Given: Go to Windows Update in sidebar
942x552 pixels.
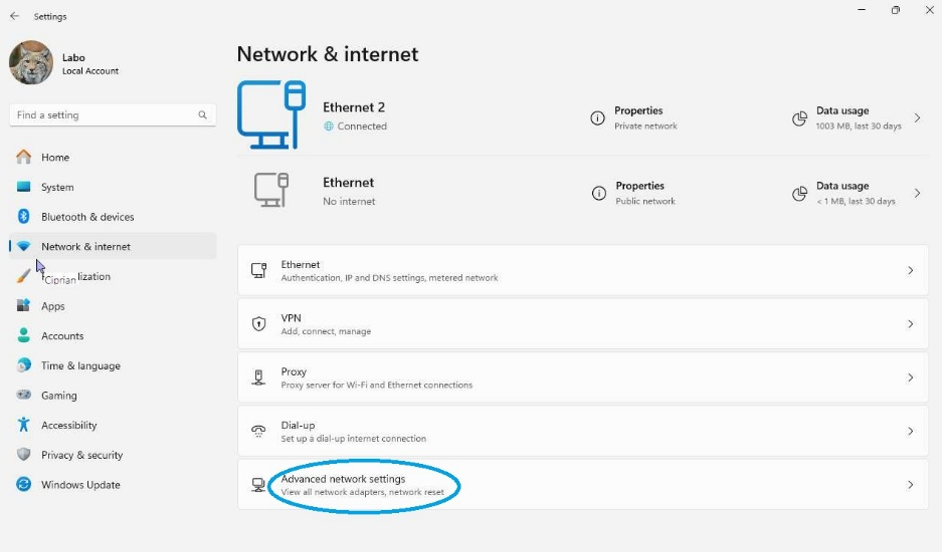Looking at the screenshot, I should [80, 485].
